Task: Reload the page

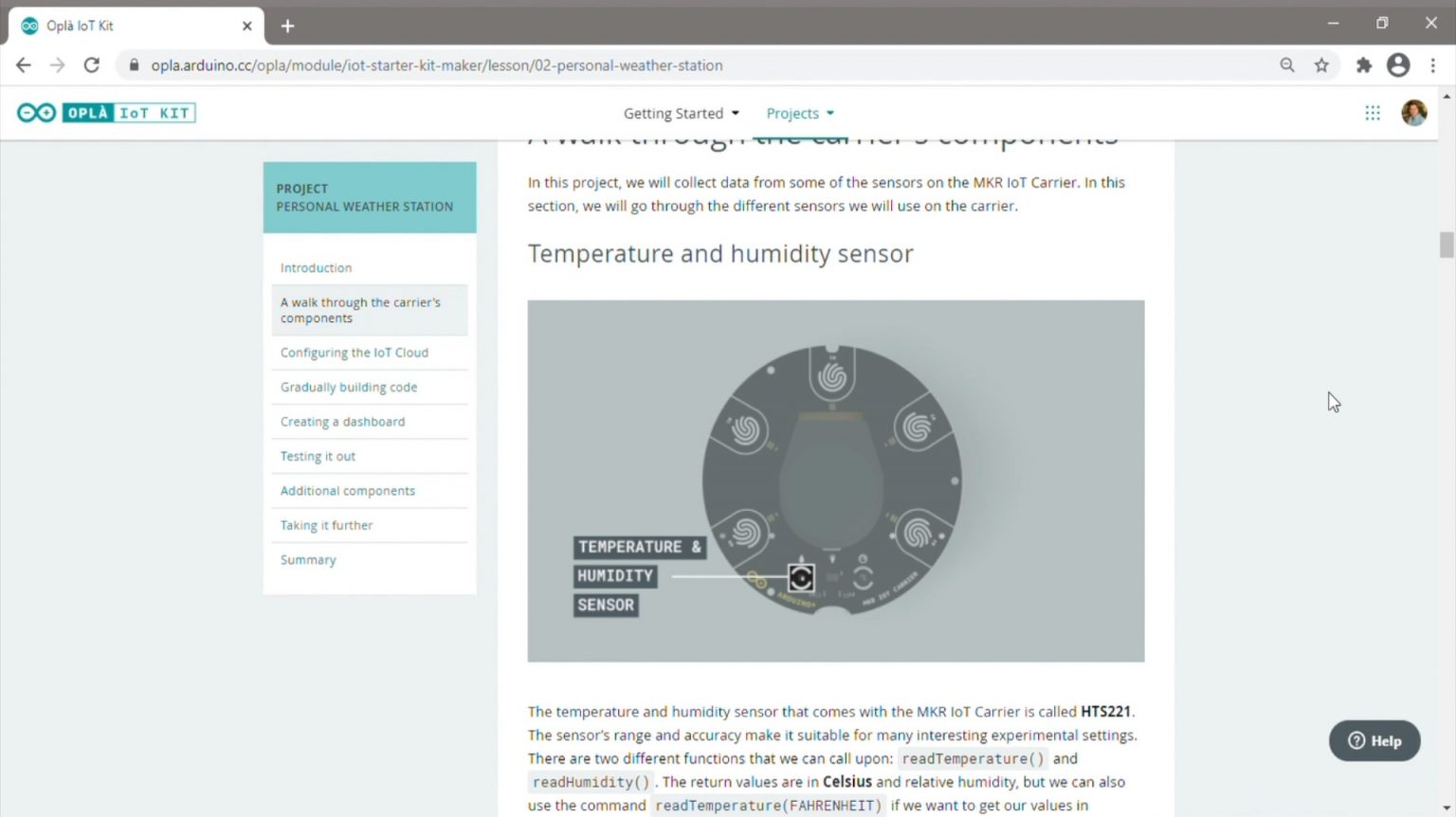Action: pyautogui.click(x=91, y=64)
